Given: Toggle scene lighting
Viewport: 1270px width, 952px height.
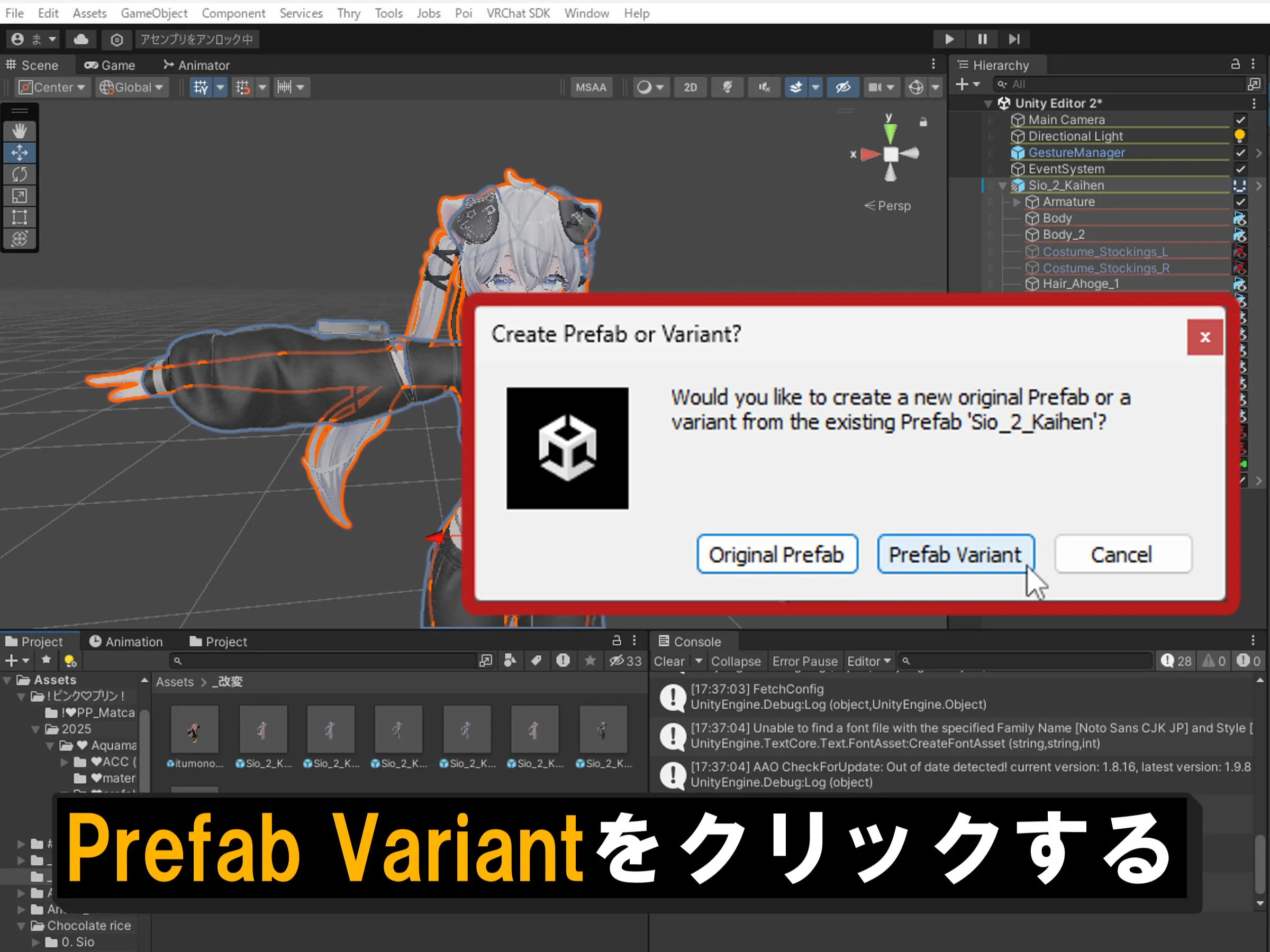Looking at the screenshot, I should [728, 87].
